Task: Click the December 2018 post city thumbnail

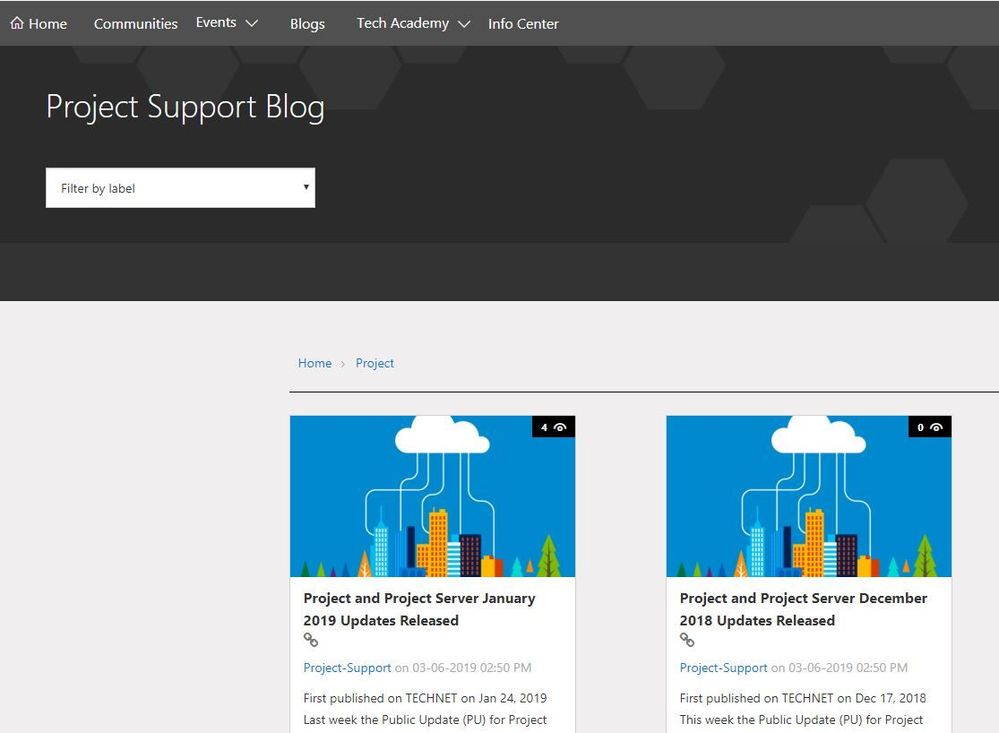Action: 809,497
